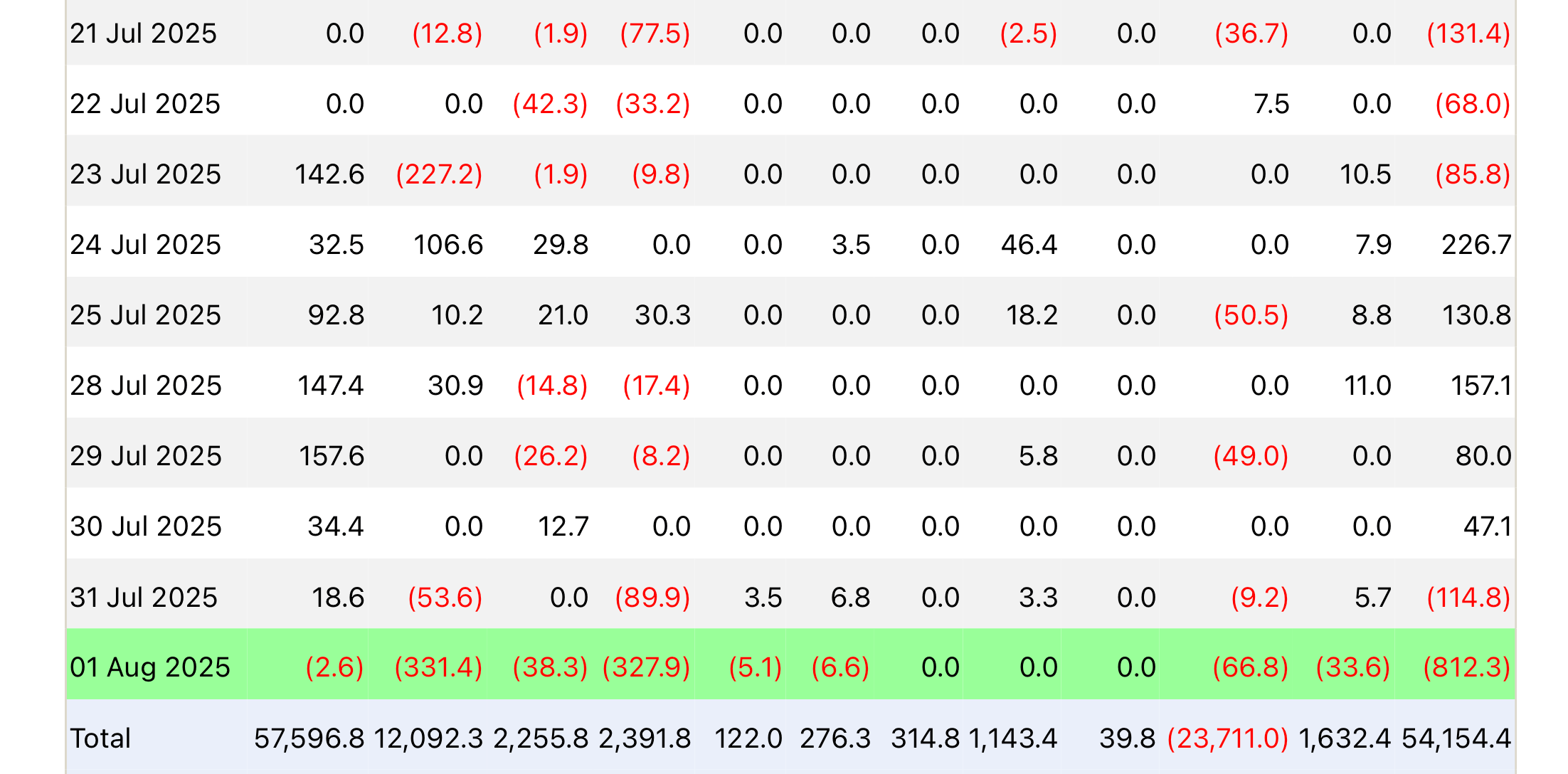Select the 22 Jul 2025 date cell
Viewport: 1568px width, 774px height.
tap(145, 104)
